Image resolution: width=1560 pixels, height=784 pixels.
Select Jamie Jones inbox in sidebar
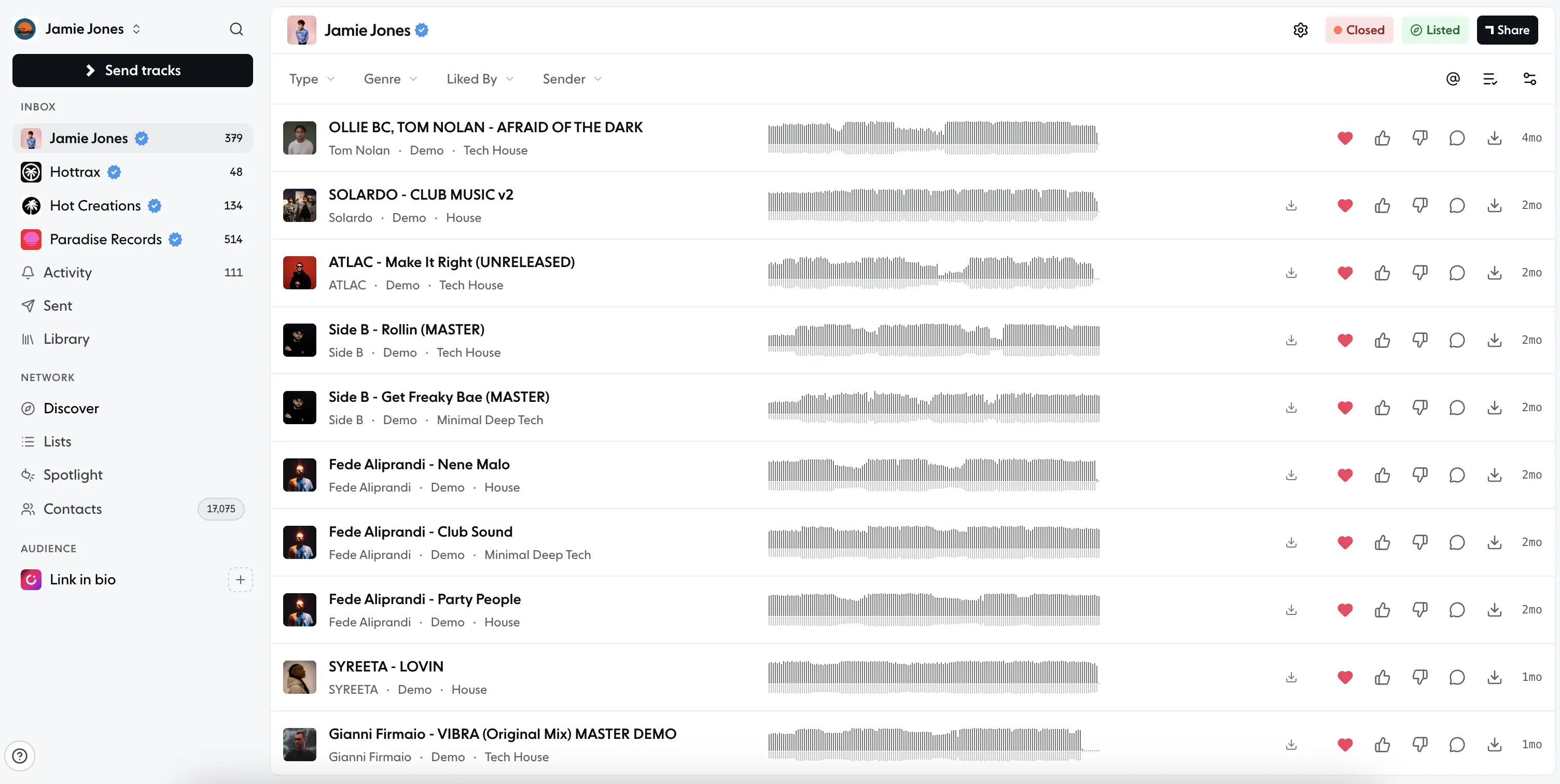tap(132, 138)
